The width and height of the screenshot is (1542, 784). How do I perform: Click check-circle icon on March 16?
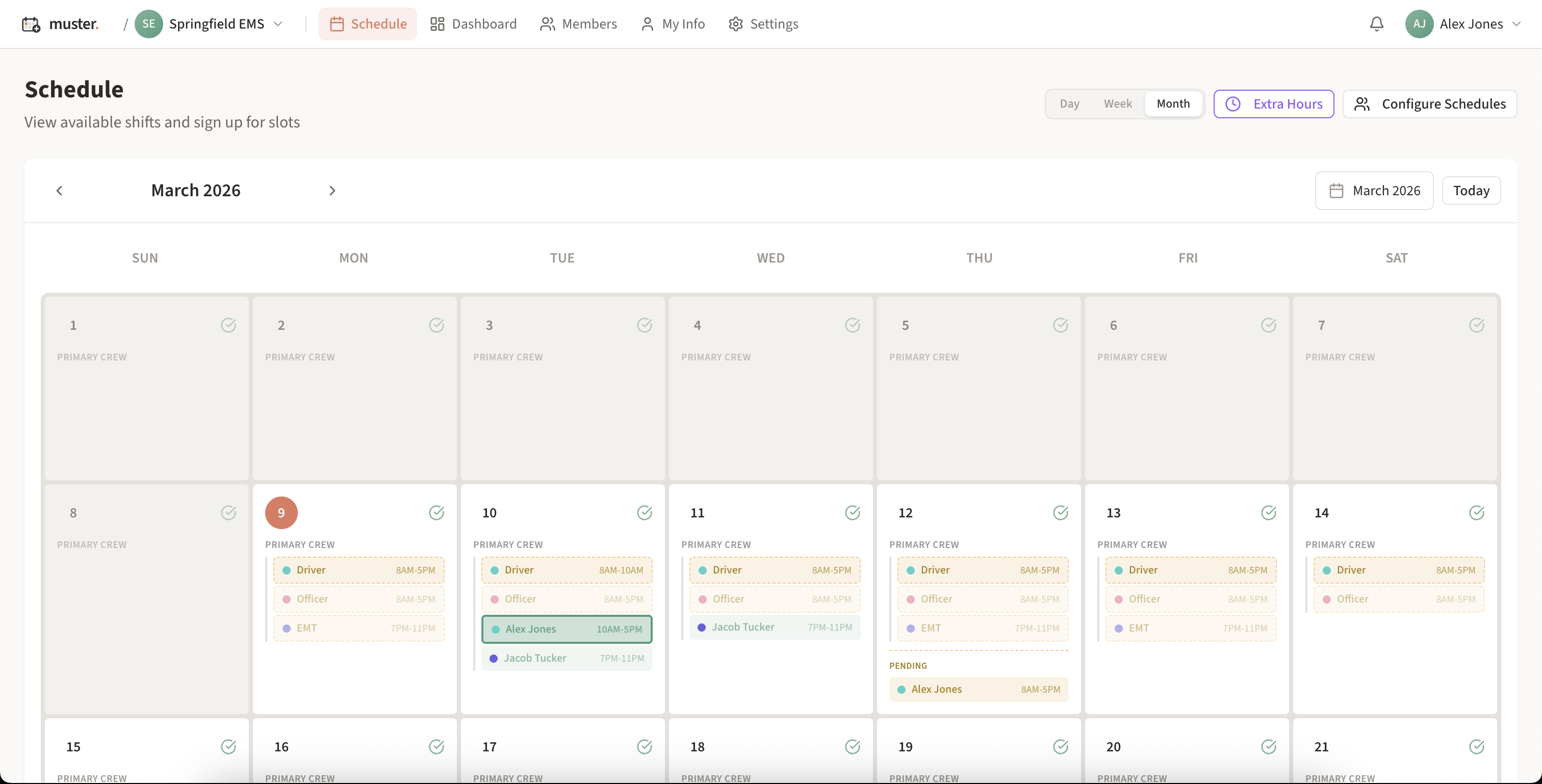point(436,746)
